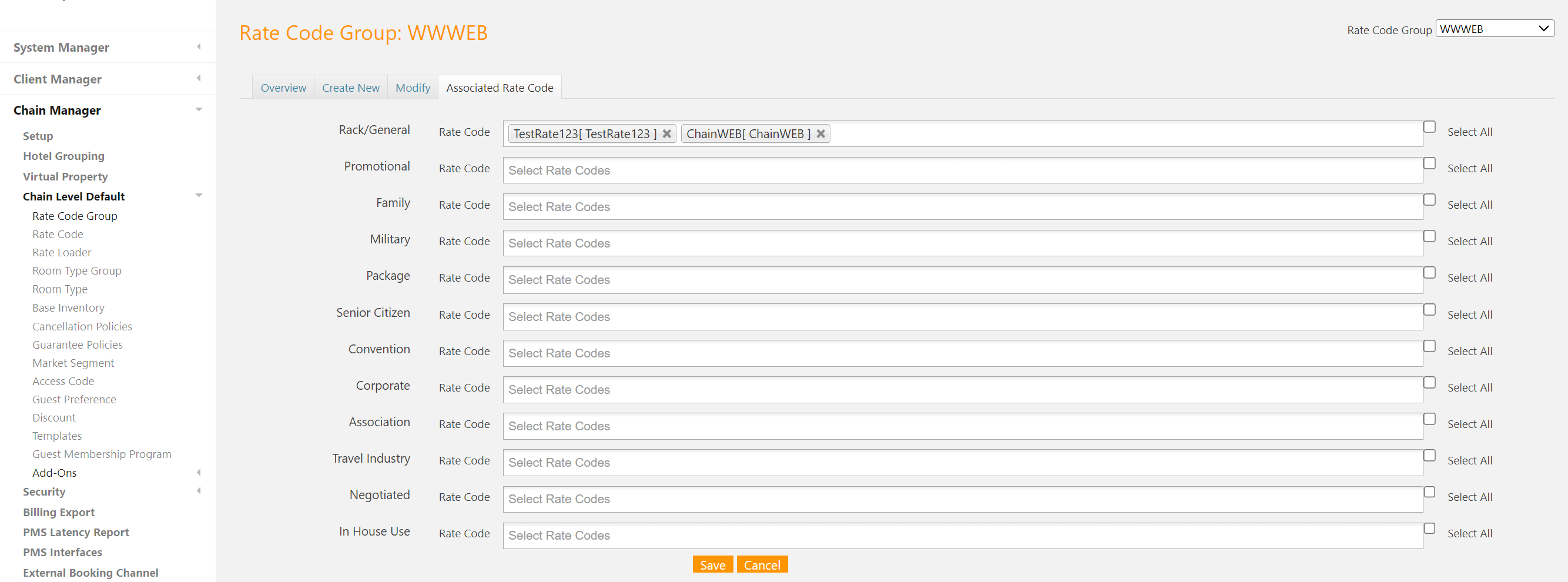Viewport: 1568px width, 582px height.
Task: Open the Discount sidebar item
Action: pyautogui.click(x=53, y=417)
